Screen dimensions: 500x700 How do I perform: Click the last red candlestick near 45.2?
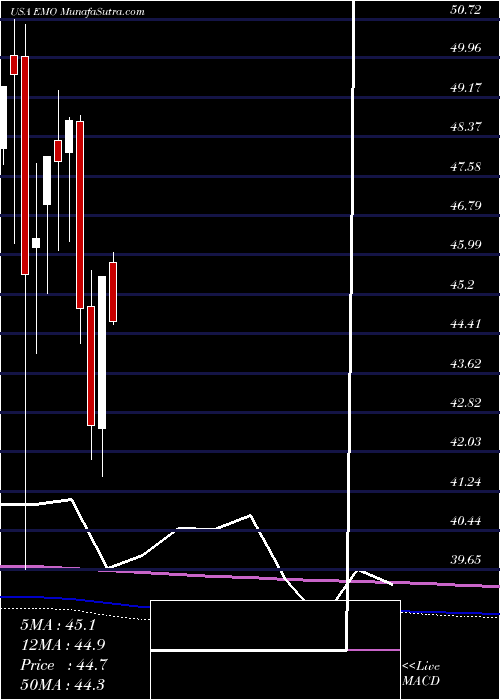113,292
